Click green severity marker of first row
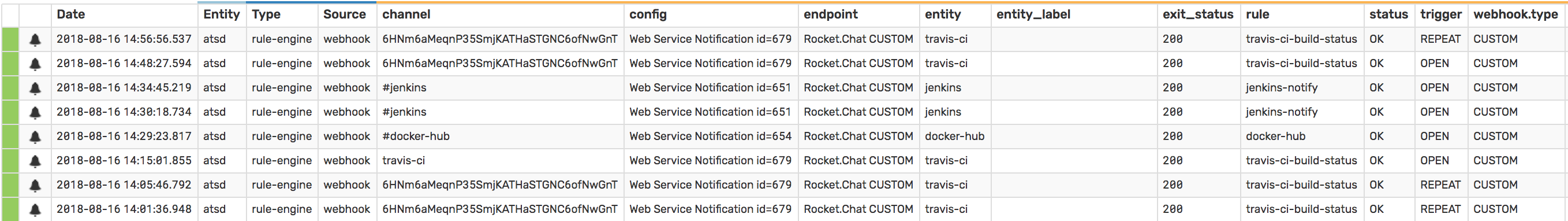 (10, 39)
